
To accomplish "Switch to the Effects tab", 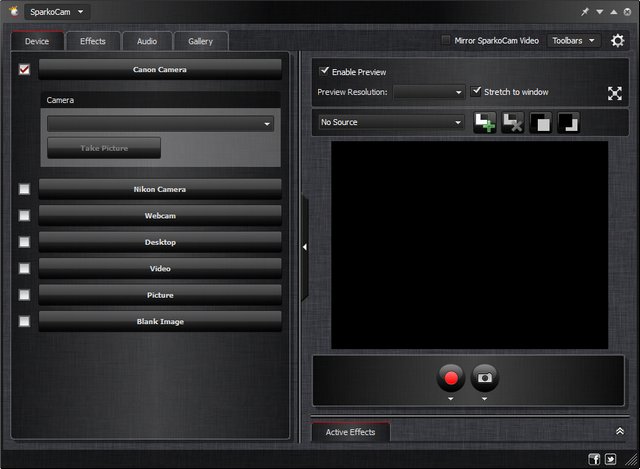I will [93, 41].
